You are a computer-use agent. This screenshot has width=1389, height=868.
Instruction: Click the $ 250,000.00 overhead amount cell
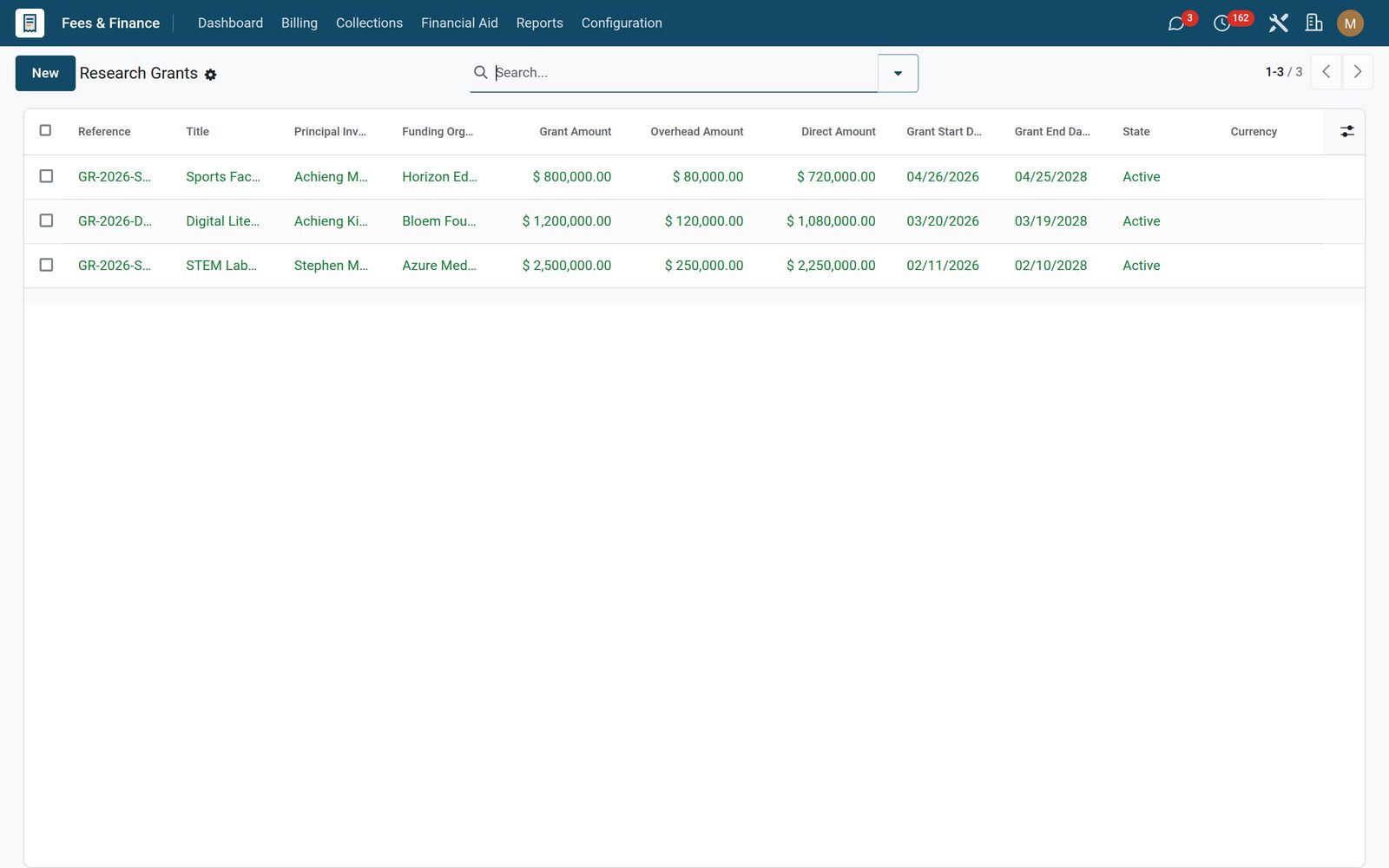(704, 266)
